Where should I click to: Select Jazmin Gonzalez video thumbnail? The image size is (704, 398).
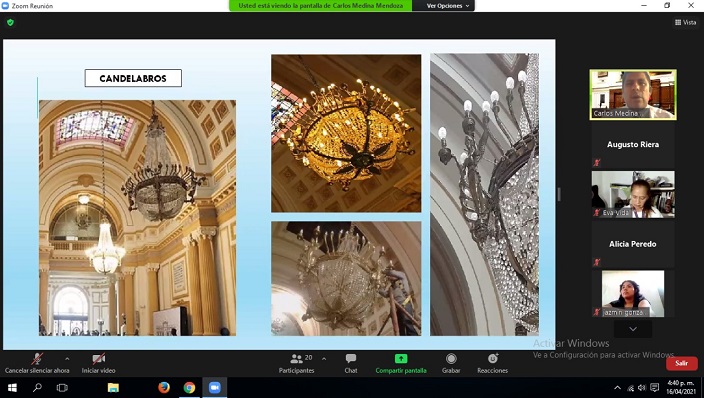[633, 293]
